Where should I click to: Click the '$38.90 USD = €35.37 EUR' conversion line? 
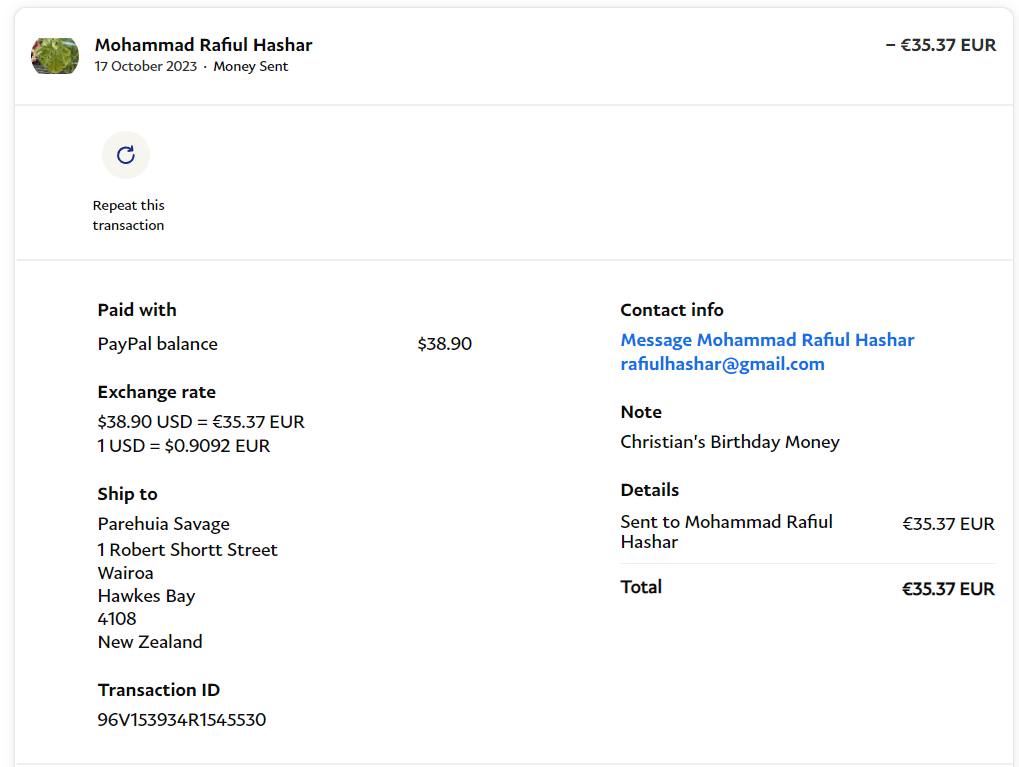pos(201,422)
